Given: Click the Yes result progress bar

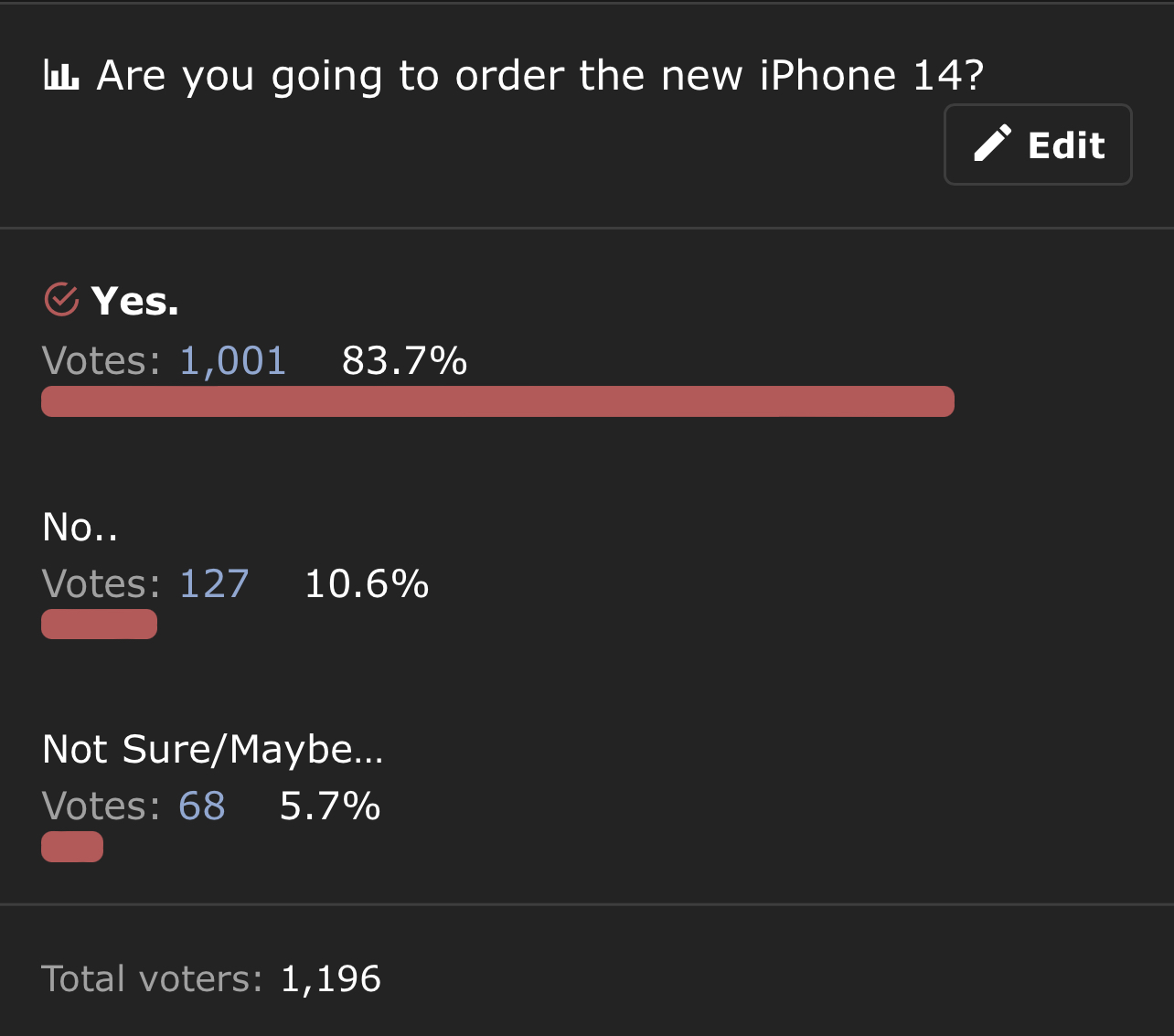Looking at the screenshot, I should pos(497,401).
